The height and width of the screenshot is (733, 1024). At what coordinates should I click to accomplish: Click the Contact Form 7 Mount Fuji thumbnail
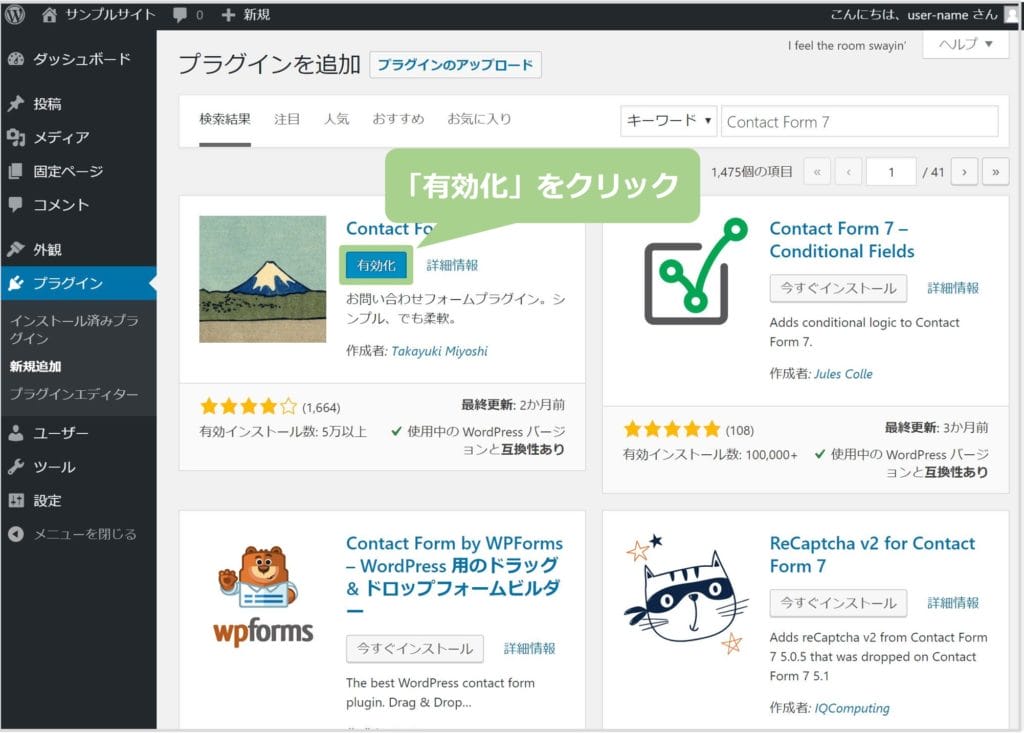click(x=263, y=279)
